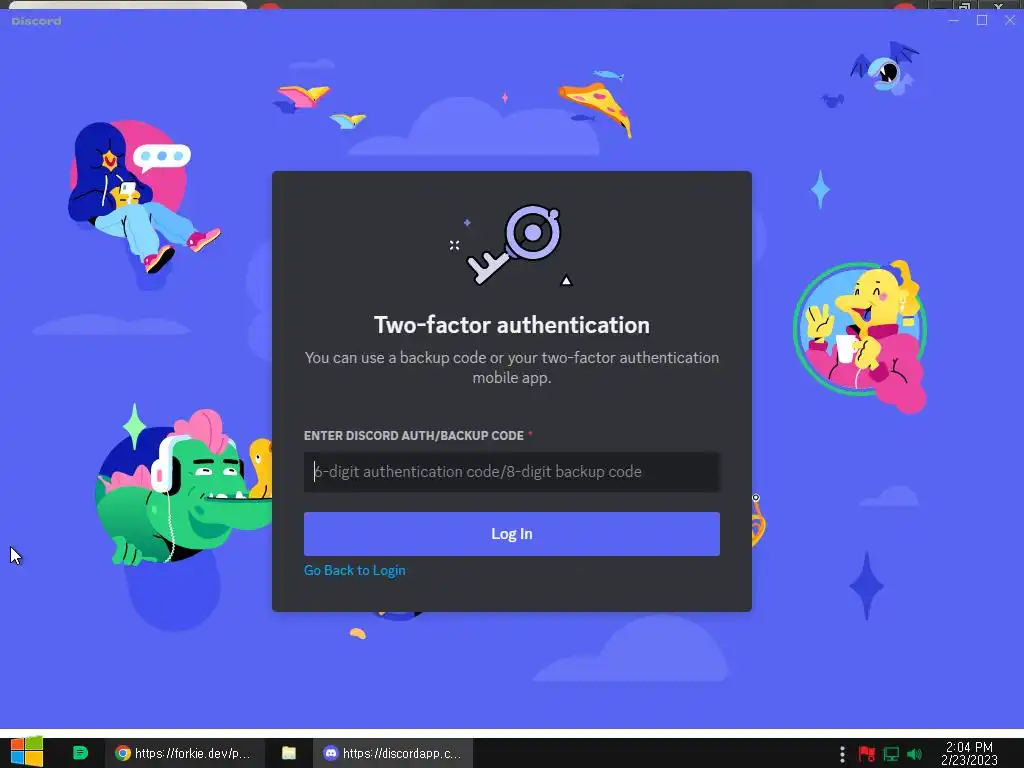
Task: Open the network monitor tray icon
Action: pyautogui.click(x=891, y=754)
